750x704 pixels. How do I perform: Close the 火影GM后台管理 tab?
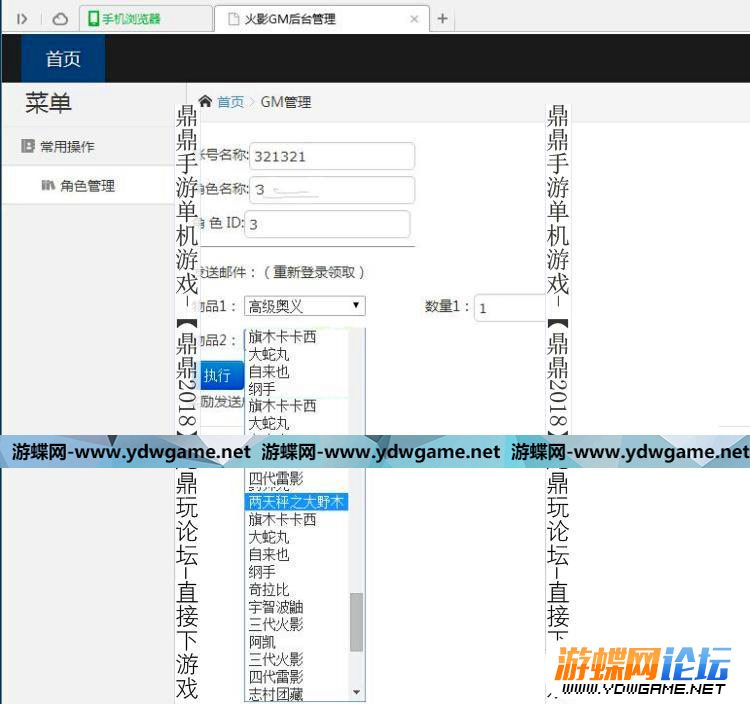tap(414, 19)
